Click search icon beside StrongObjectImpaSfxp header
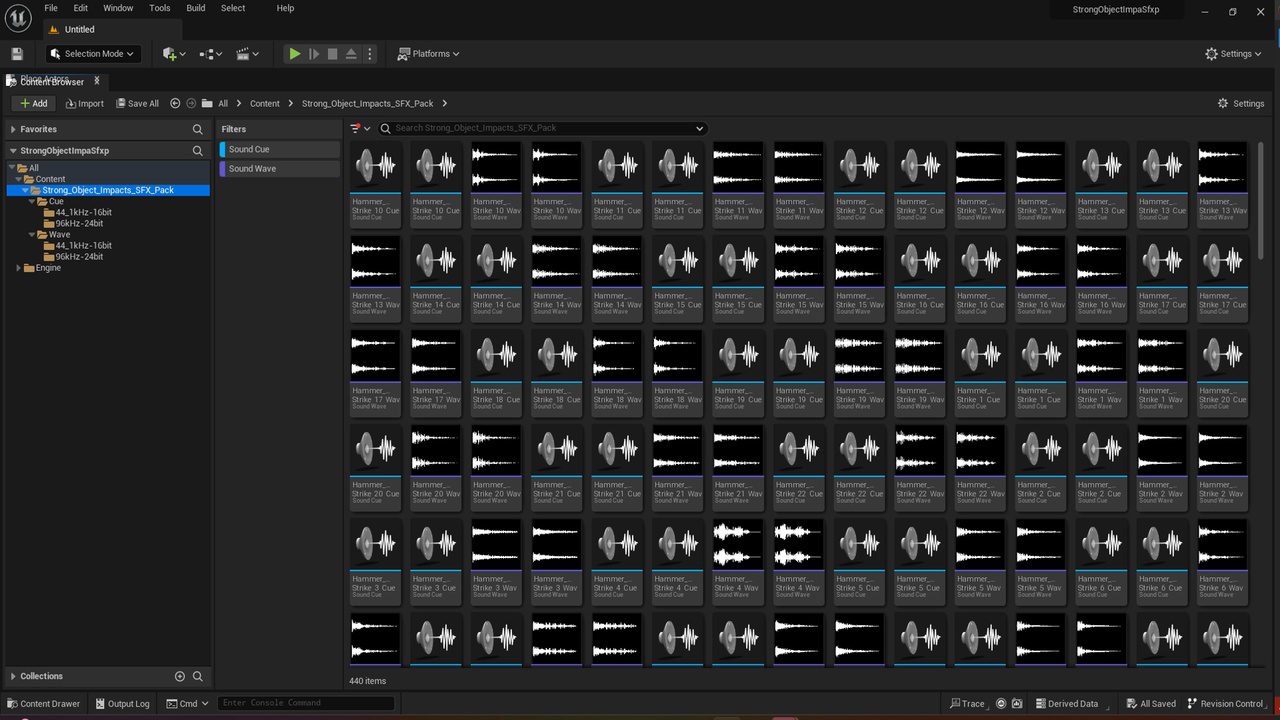The height and width of the screenshot is (720, 1280). point(198,151)
